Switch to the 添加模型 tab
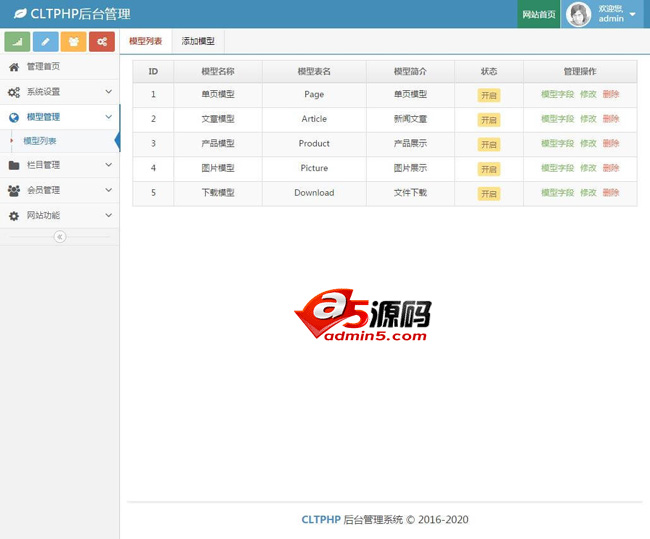 (198, 41)
